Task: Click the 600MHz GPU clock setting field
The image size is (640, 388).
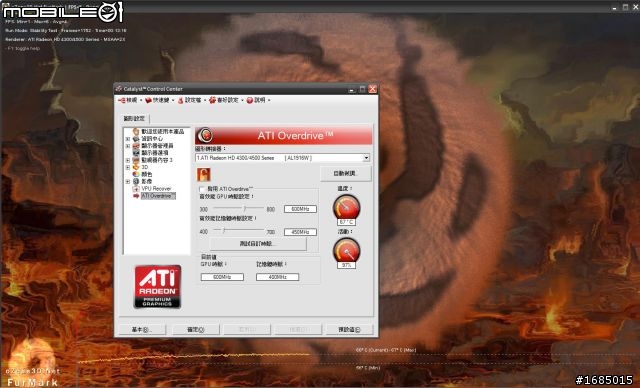Action: (x=300, y=209)
